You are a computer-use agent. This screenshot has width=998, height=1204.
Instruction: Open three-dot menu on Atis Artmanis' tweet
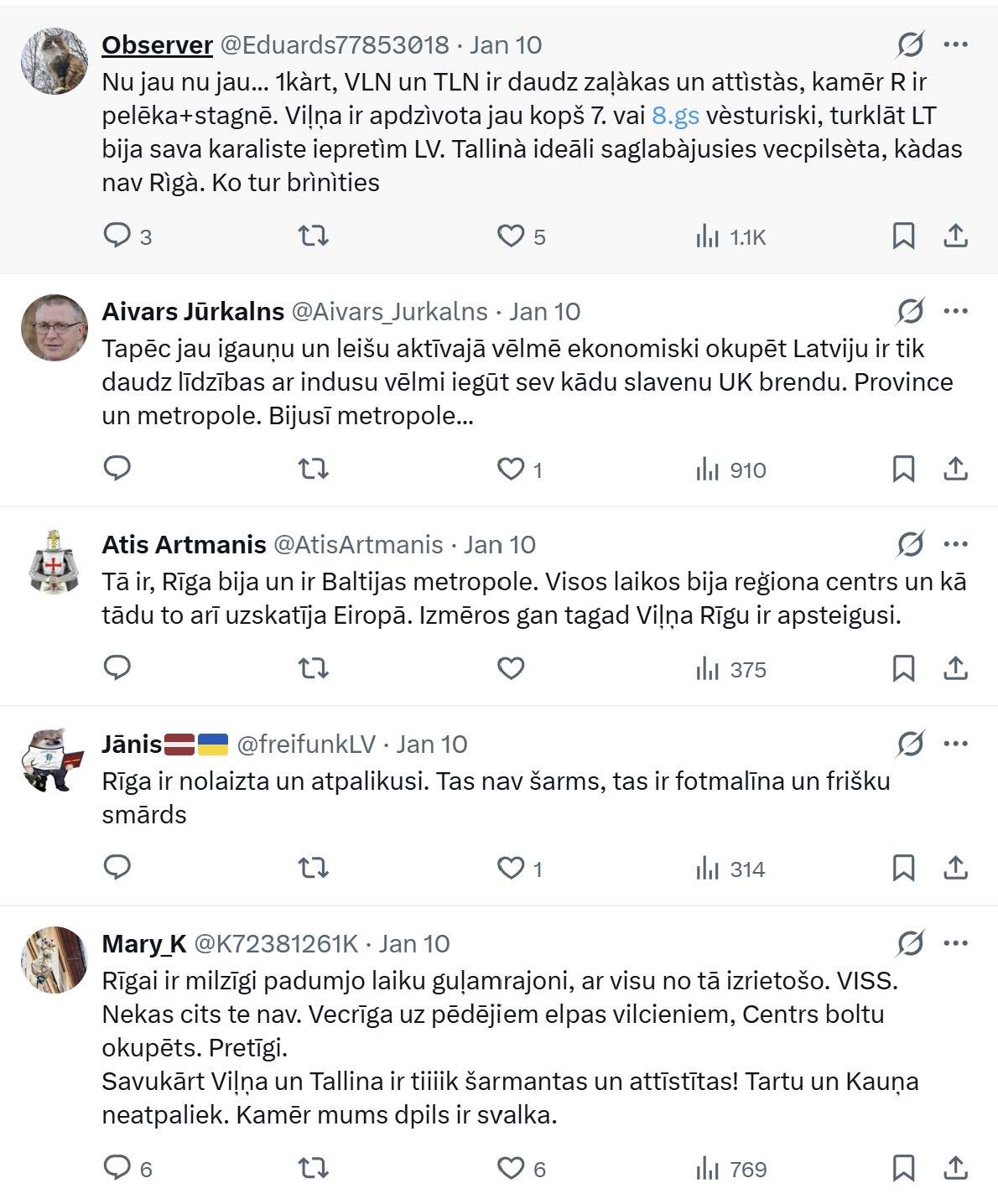tap(955, 544)
